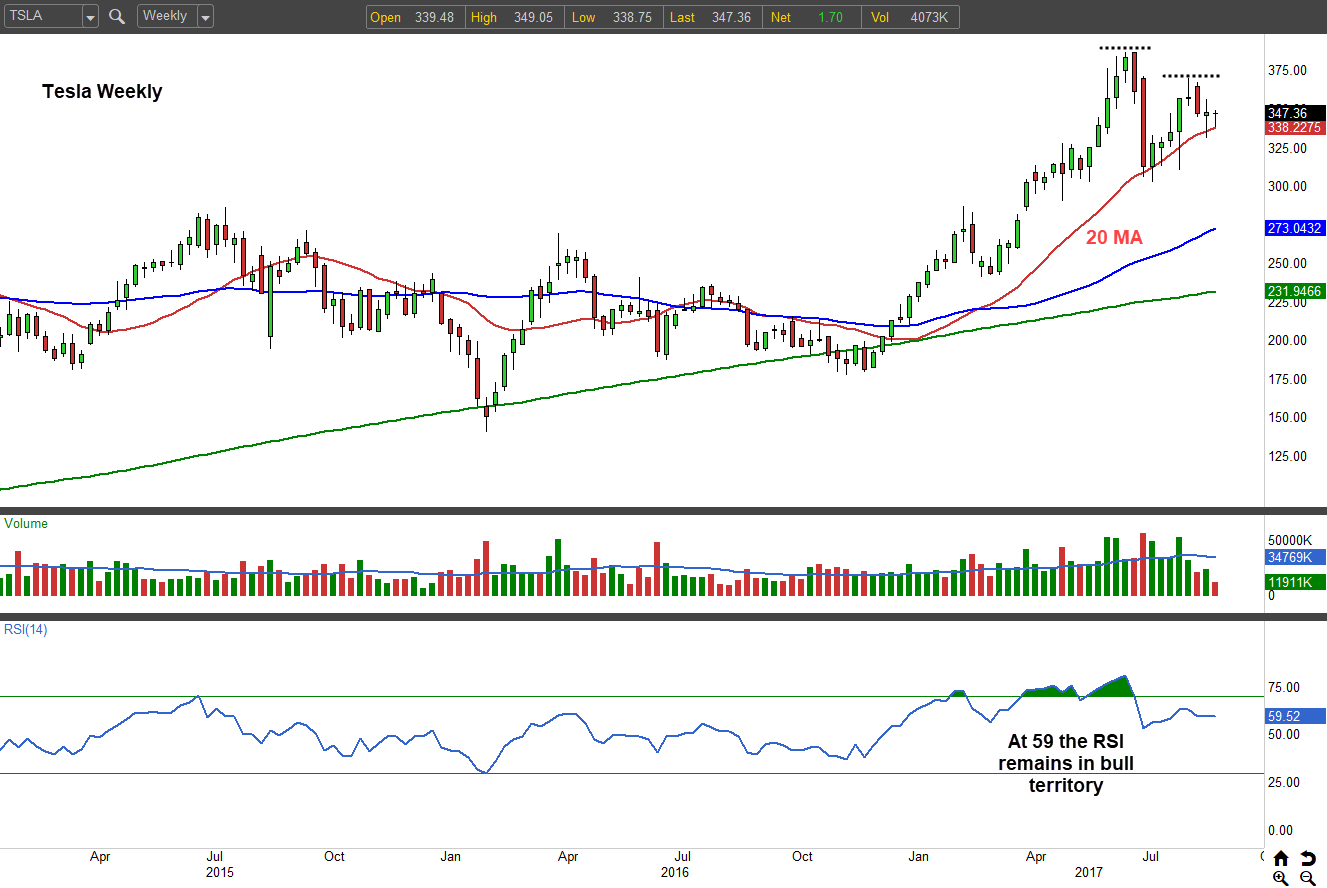Click the home icon to reset the chart
1327x888 pixels.
click(1281, 858)
